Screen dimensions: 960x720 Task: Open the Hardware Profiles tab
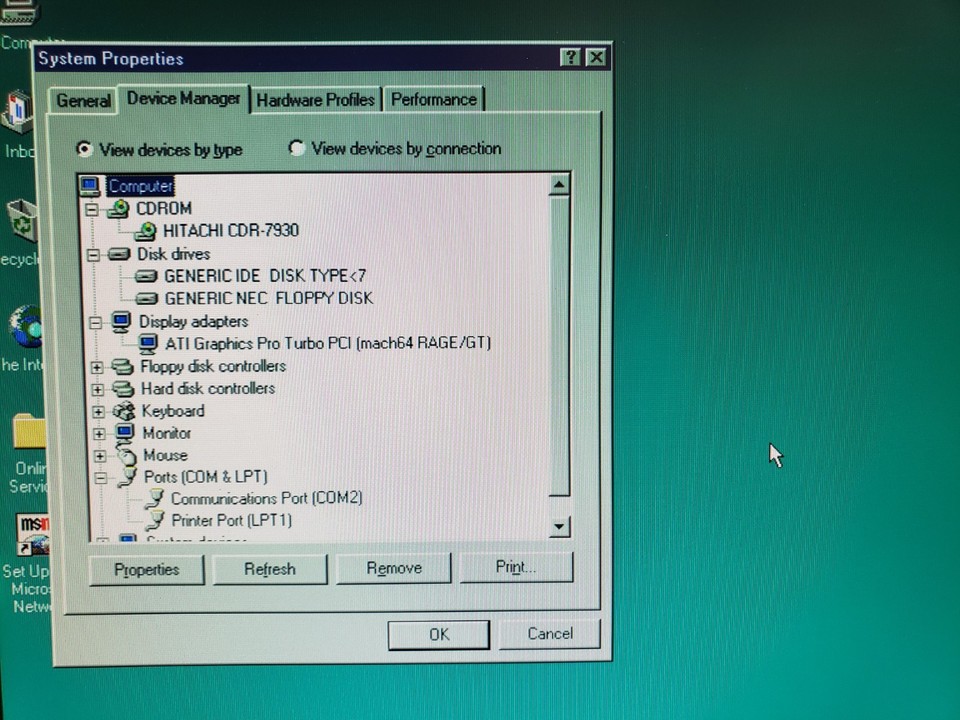coord(315,99)
